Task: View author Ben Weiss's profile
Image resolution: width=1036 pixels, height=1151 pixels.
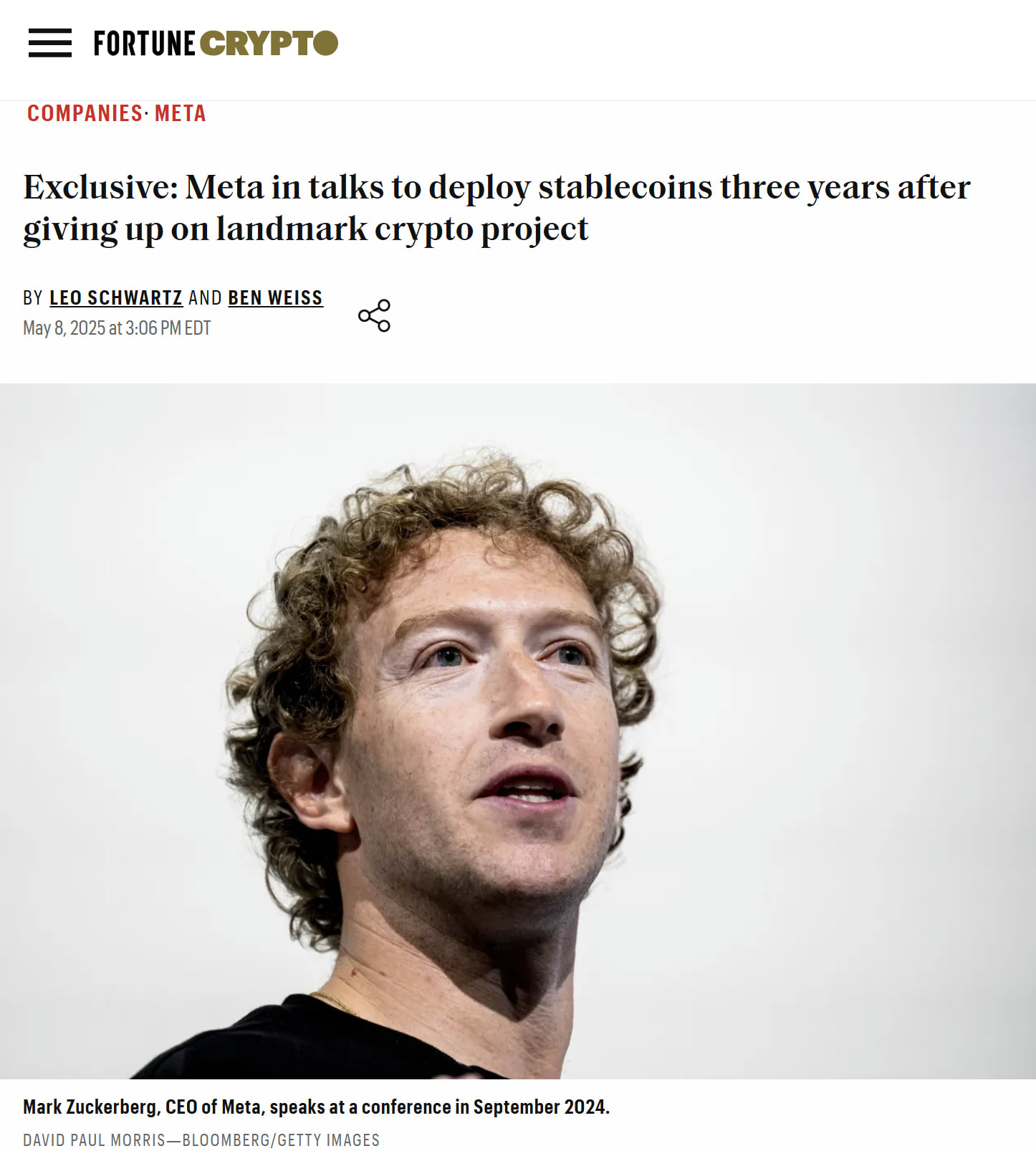Action: click(x=276, y=298)
